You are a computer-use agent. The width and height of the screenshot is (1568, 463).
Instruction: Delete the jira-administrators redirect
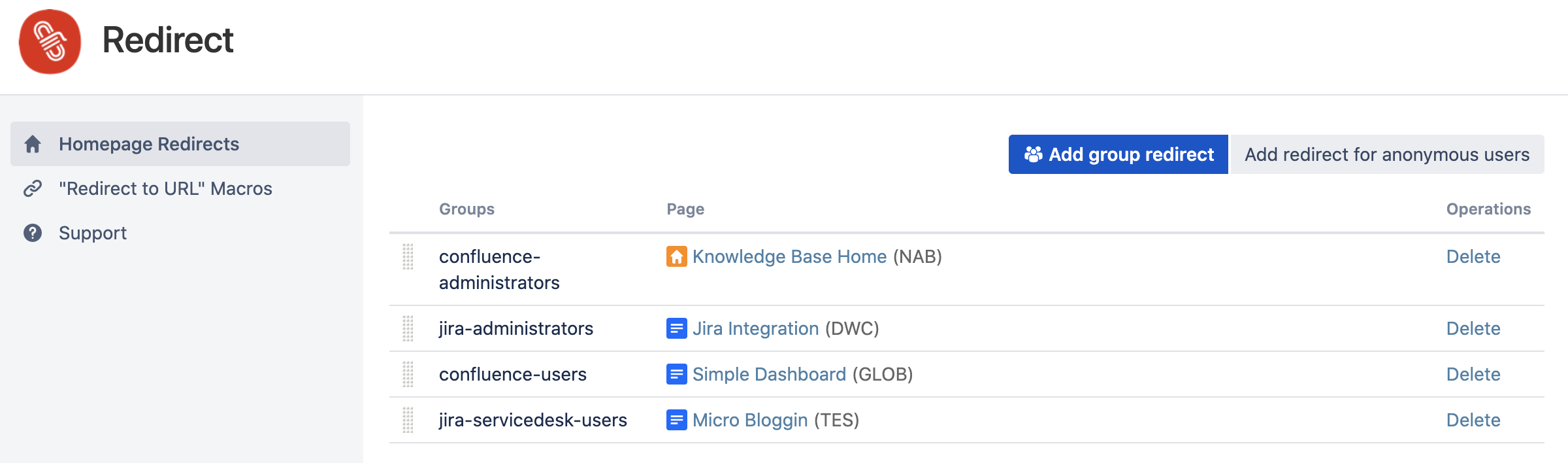pyautogui.click(x=1473, y=328)
